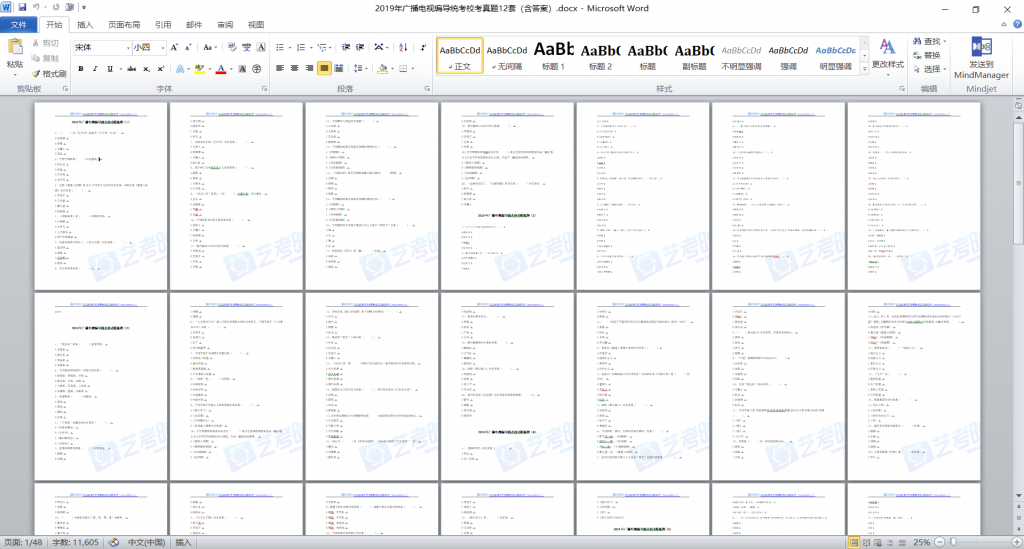Click the Change Styles (更改样式) icon
1024x549 pixels.
887,56
